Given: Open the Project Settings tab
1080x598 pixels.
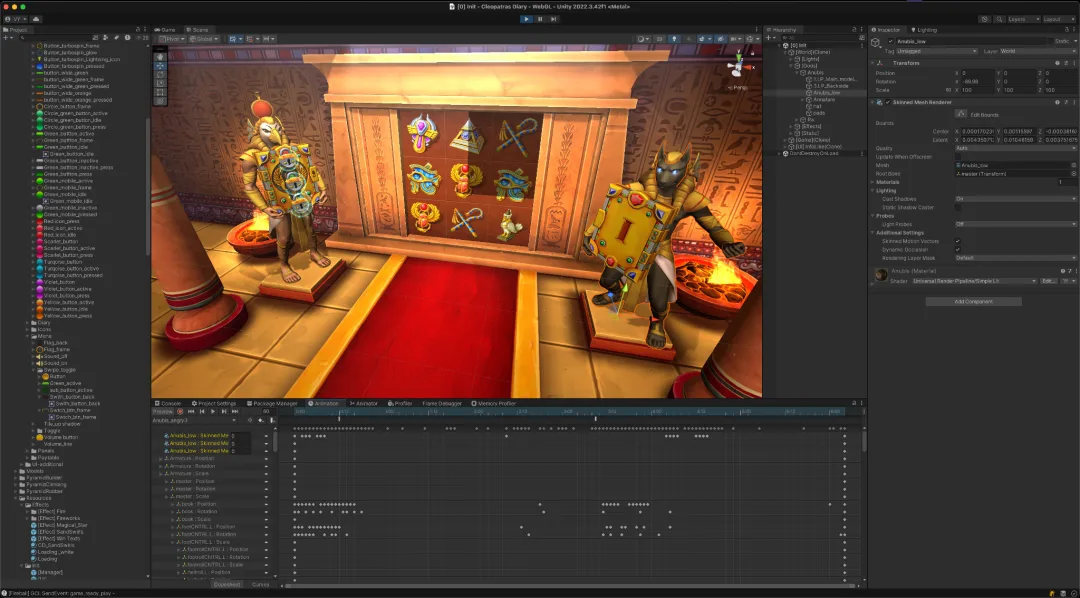Looking at the screenshot, I should [x=214, y=403].
